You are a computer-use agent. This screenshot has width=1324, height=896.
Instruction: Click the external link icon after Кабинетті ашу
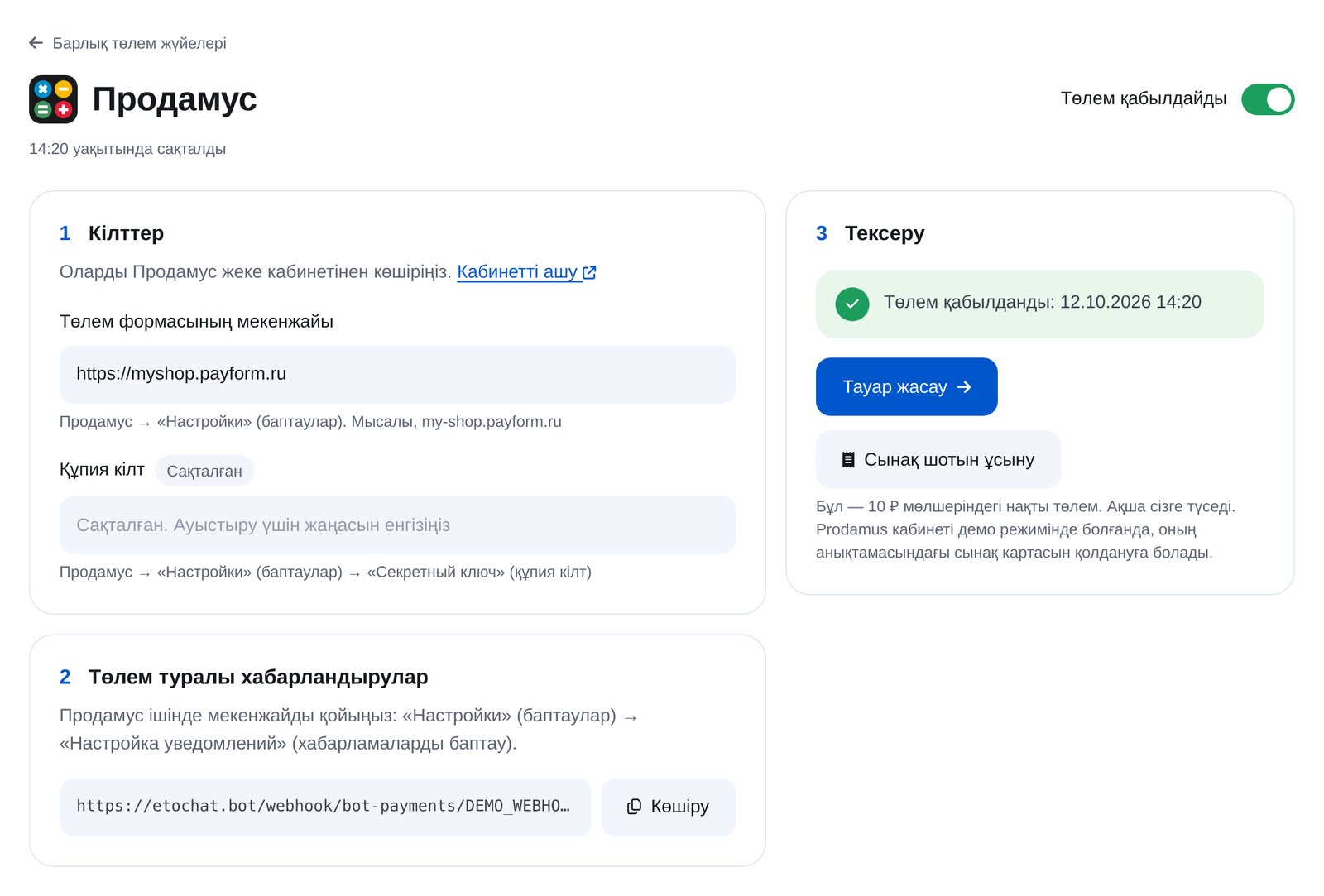coord(589,272)
